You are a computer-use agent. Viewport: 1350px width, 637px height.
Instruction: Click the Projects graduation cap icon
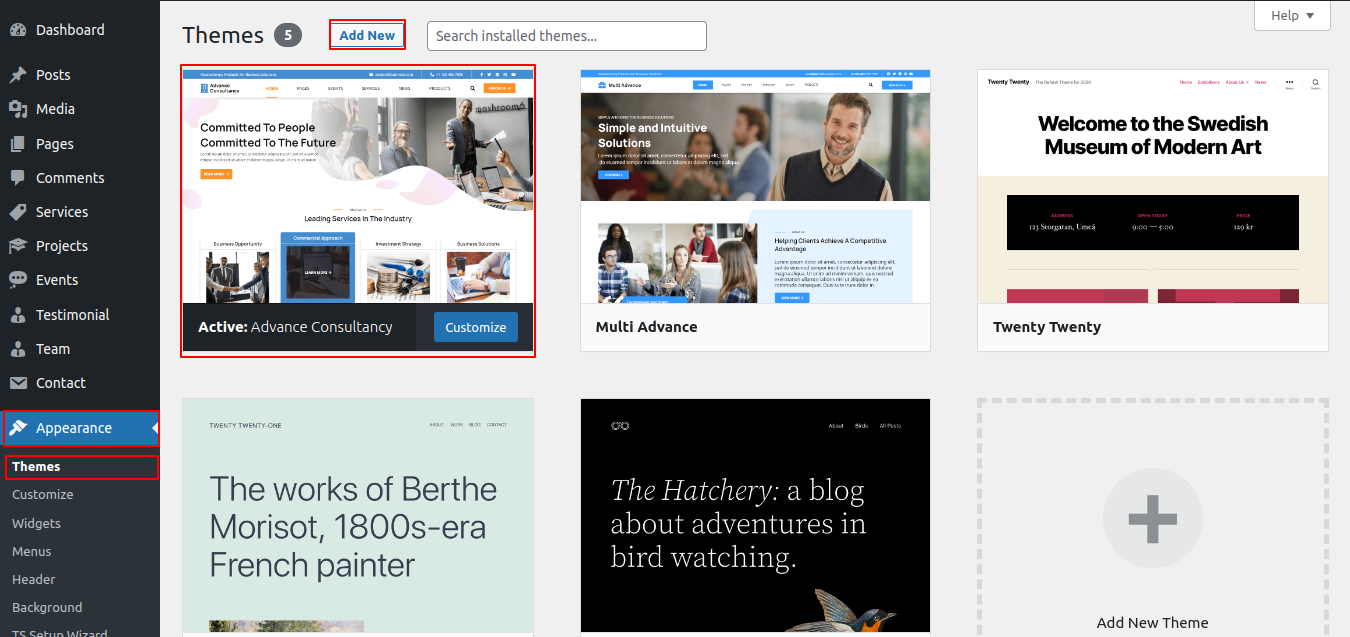(x=18, y=246)
